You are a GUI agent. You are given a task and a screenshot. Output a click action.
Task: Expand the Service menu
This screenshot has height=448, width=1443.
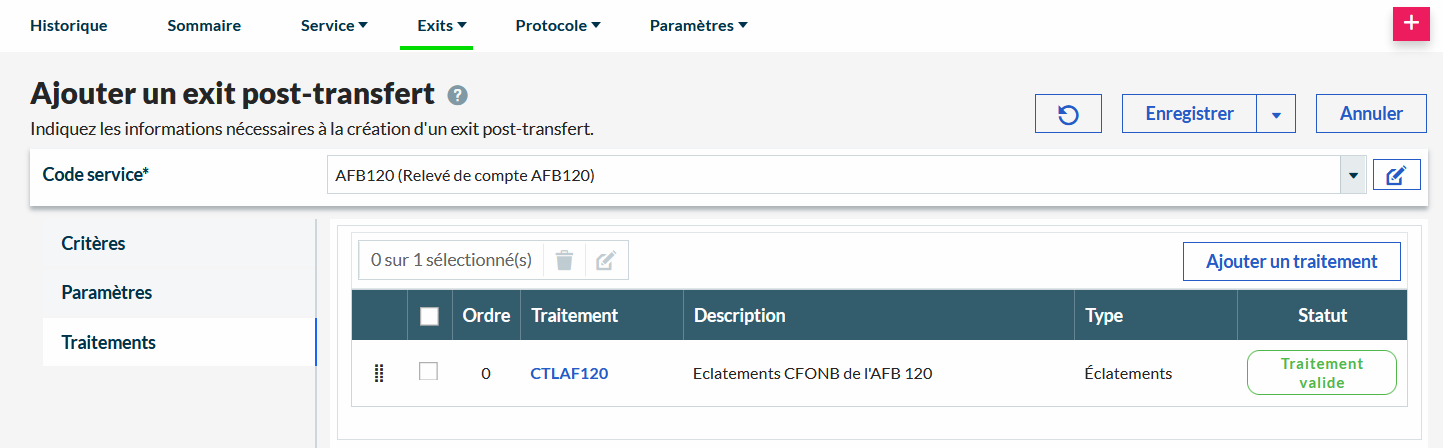click(x=334, y=26)
